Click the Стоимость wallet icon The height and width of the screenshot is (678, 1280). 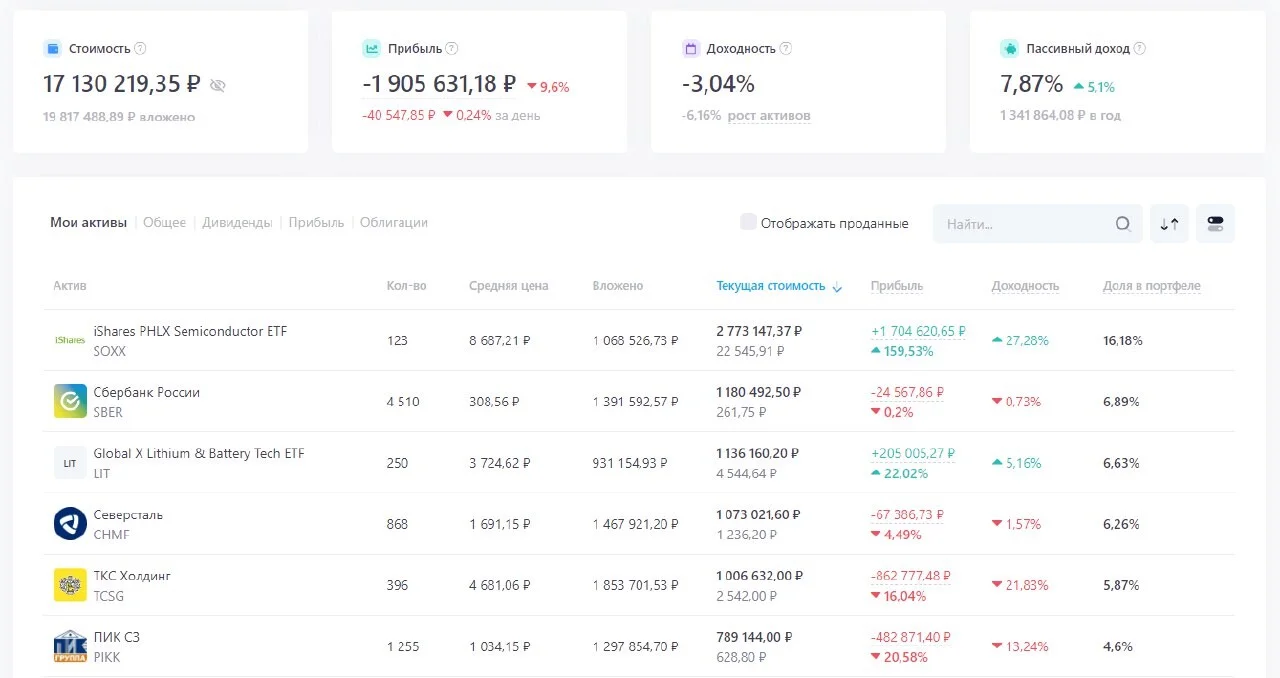[x=53, y=48]
